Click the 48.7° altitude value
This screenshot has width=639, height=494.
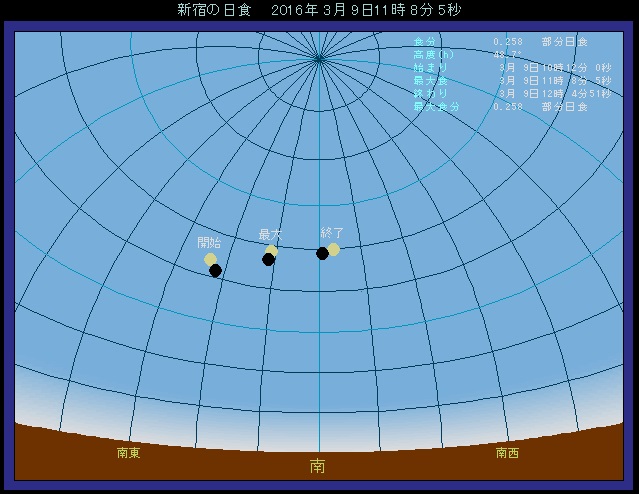click(x=508, y=55)
